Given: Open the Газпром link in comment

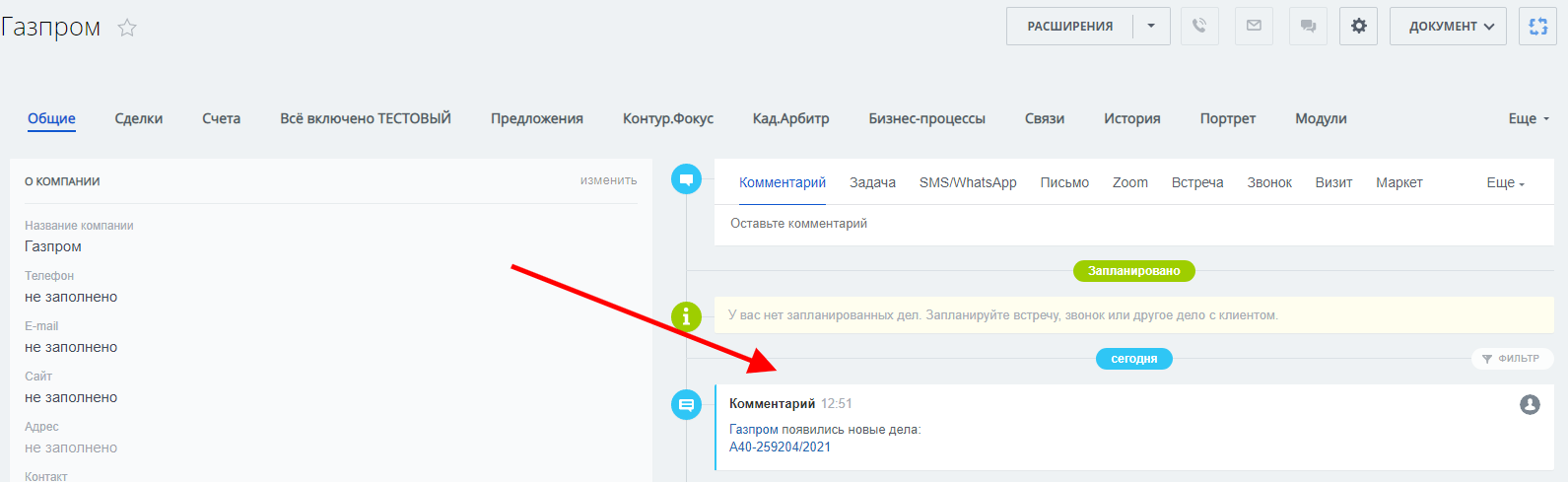Looking at the screenshot, I should [x=754, y=430].
